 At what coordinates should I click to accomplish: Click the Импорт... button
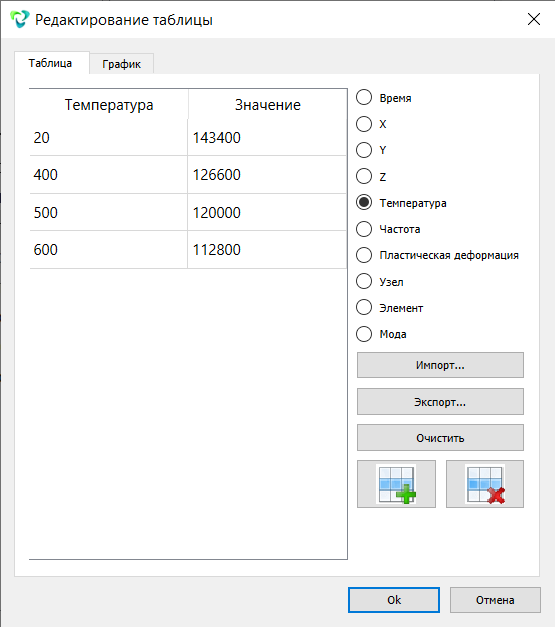pyautogui.click(x=440, y=365)
